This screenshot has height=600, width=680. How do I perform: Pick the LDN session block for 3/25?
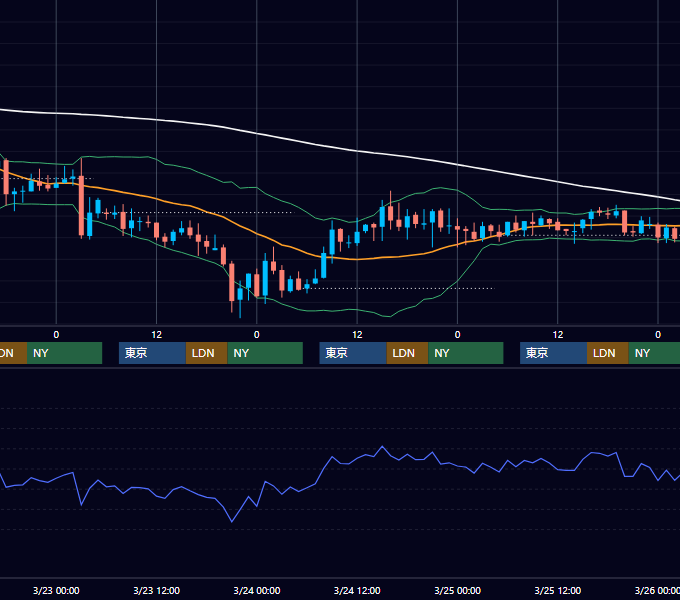[x=608, y=353]
